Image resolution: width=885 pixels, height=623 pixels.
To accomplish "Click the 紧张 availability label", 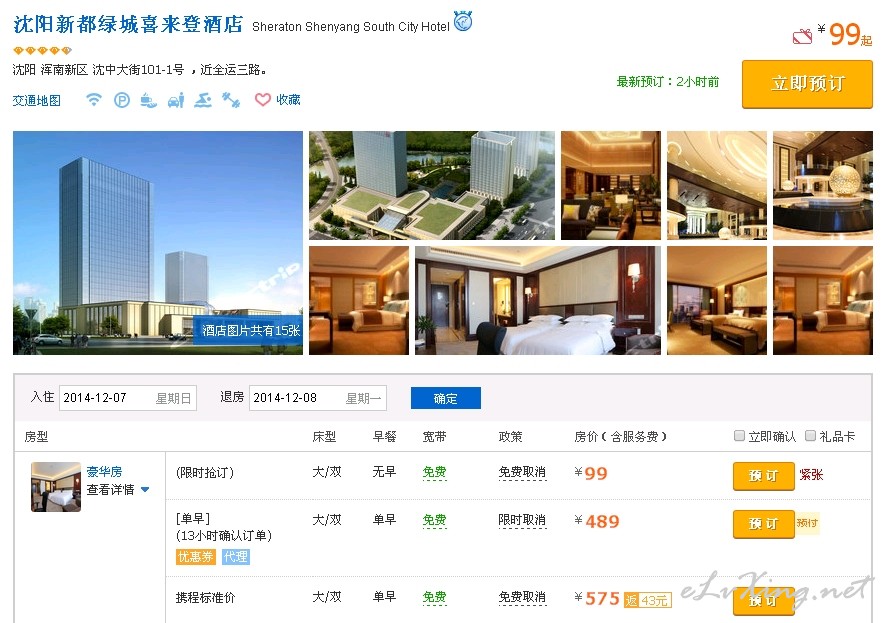I will [x=812, y=475].
